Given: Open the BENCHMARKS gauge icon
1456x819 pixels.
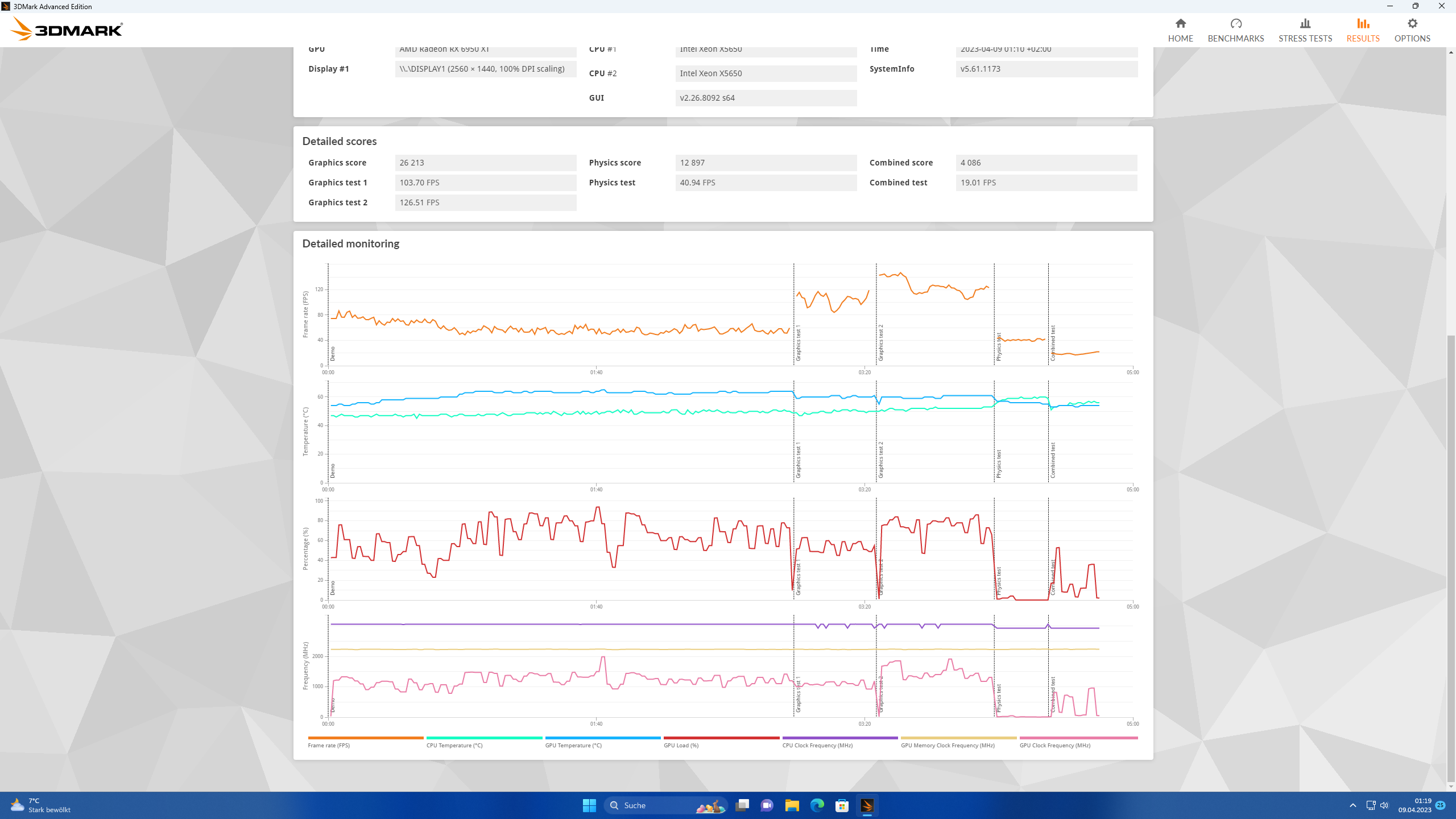Looking at the screenshot, I should tap(1235, 24).
